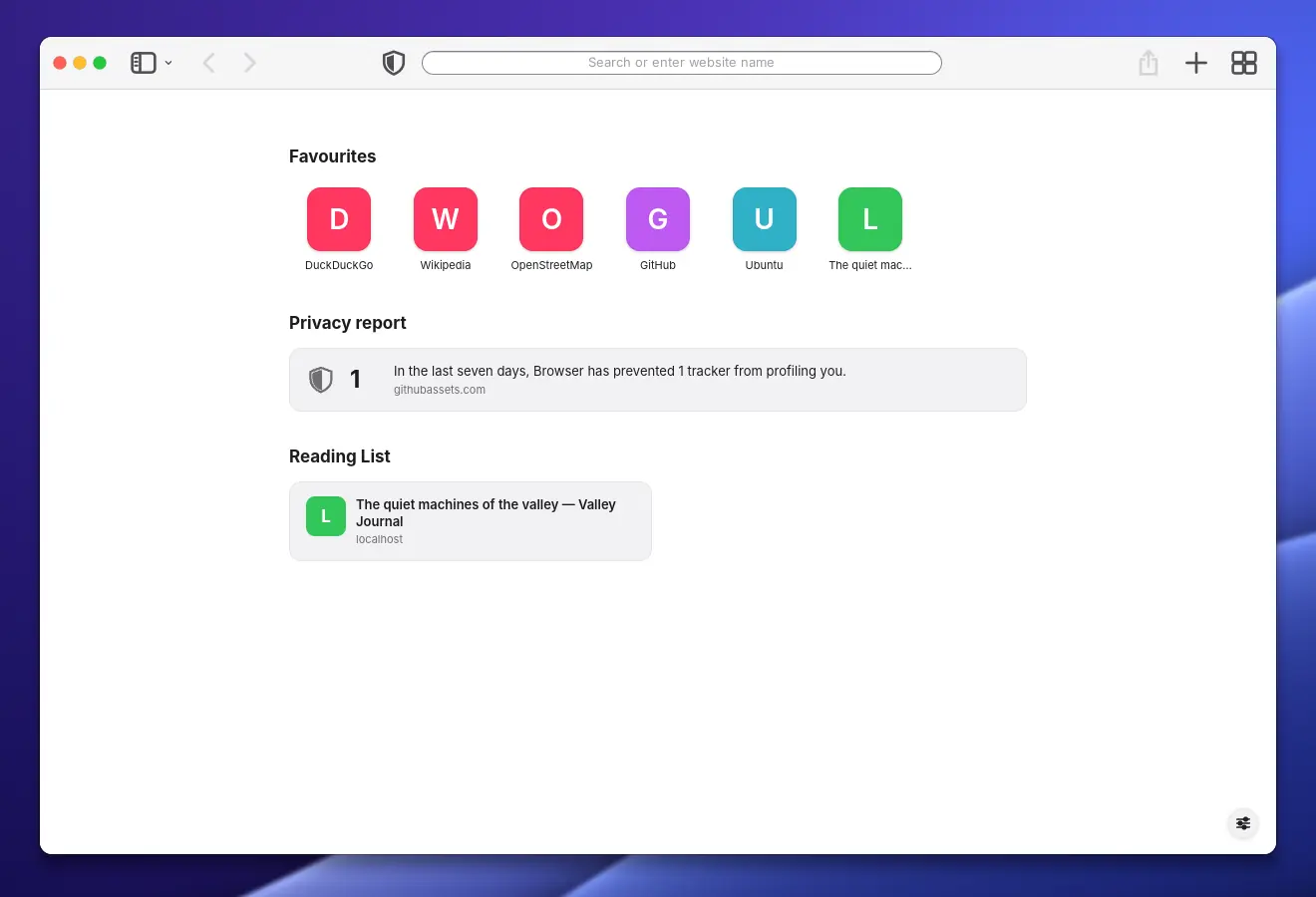Click the localhost label in Reading List
Viewport: 1316px width, 897px height.
pyautogui.click(x=380, y=539)
